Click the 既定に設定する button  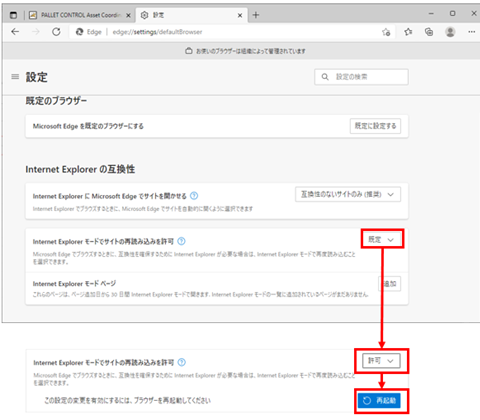tap(375, 126)
